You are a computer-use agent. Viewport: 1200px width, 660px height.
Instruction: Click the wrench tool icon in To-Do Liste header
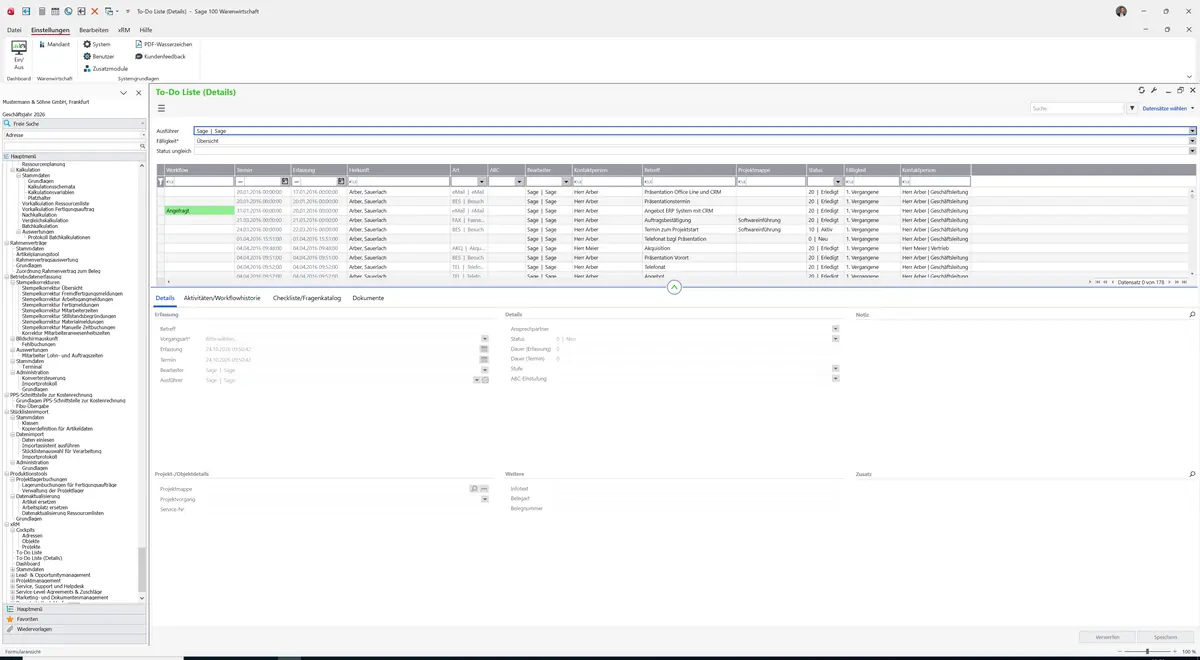click(x=1154, y=90)
